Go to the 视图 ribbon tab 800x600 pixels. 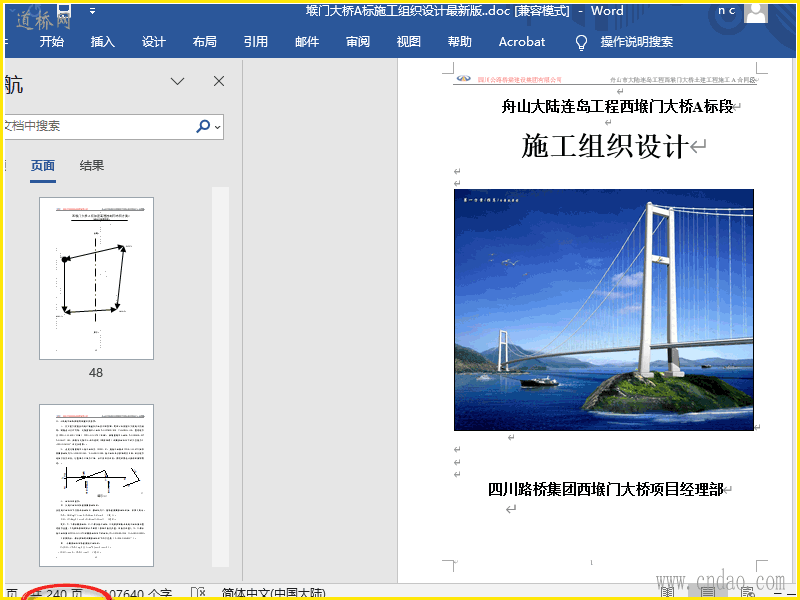click(x=409, y=42)
